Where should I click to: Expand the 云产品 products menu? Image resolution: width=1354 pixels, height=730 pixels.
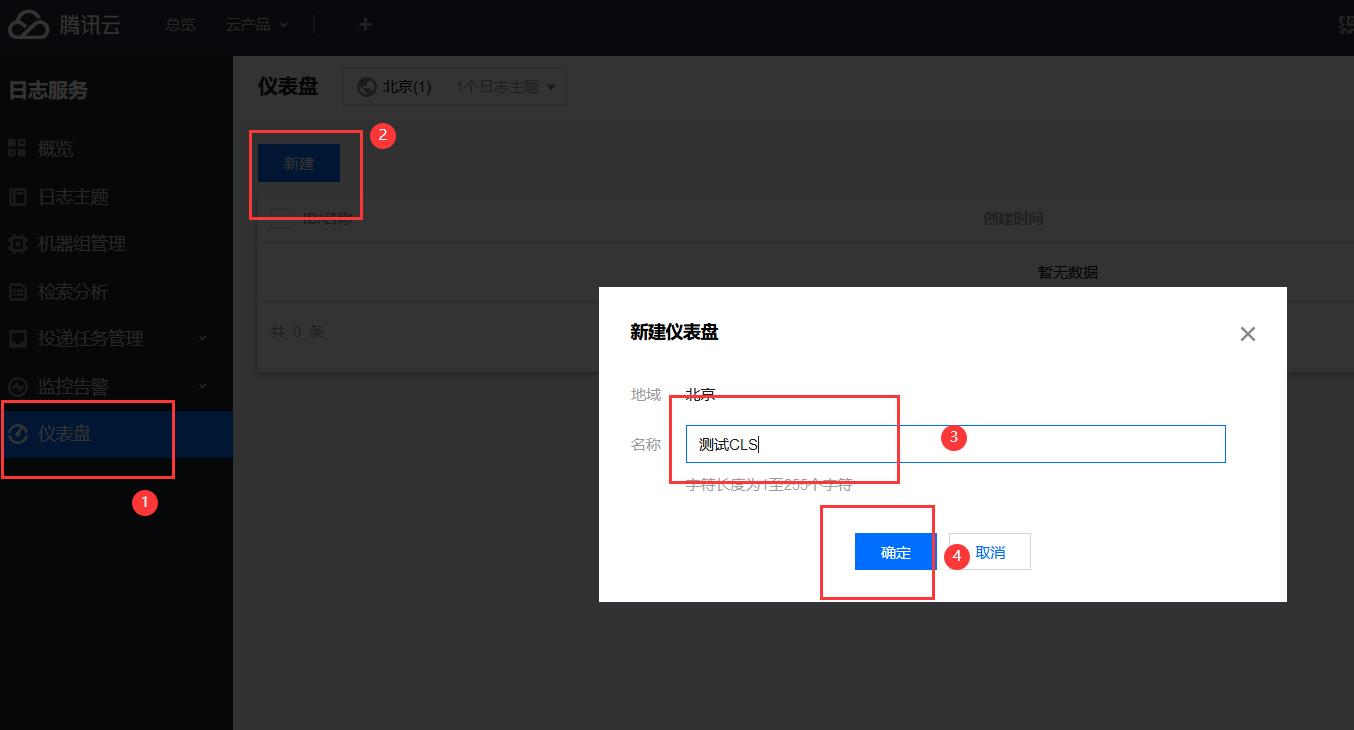click(257, 25)
